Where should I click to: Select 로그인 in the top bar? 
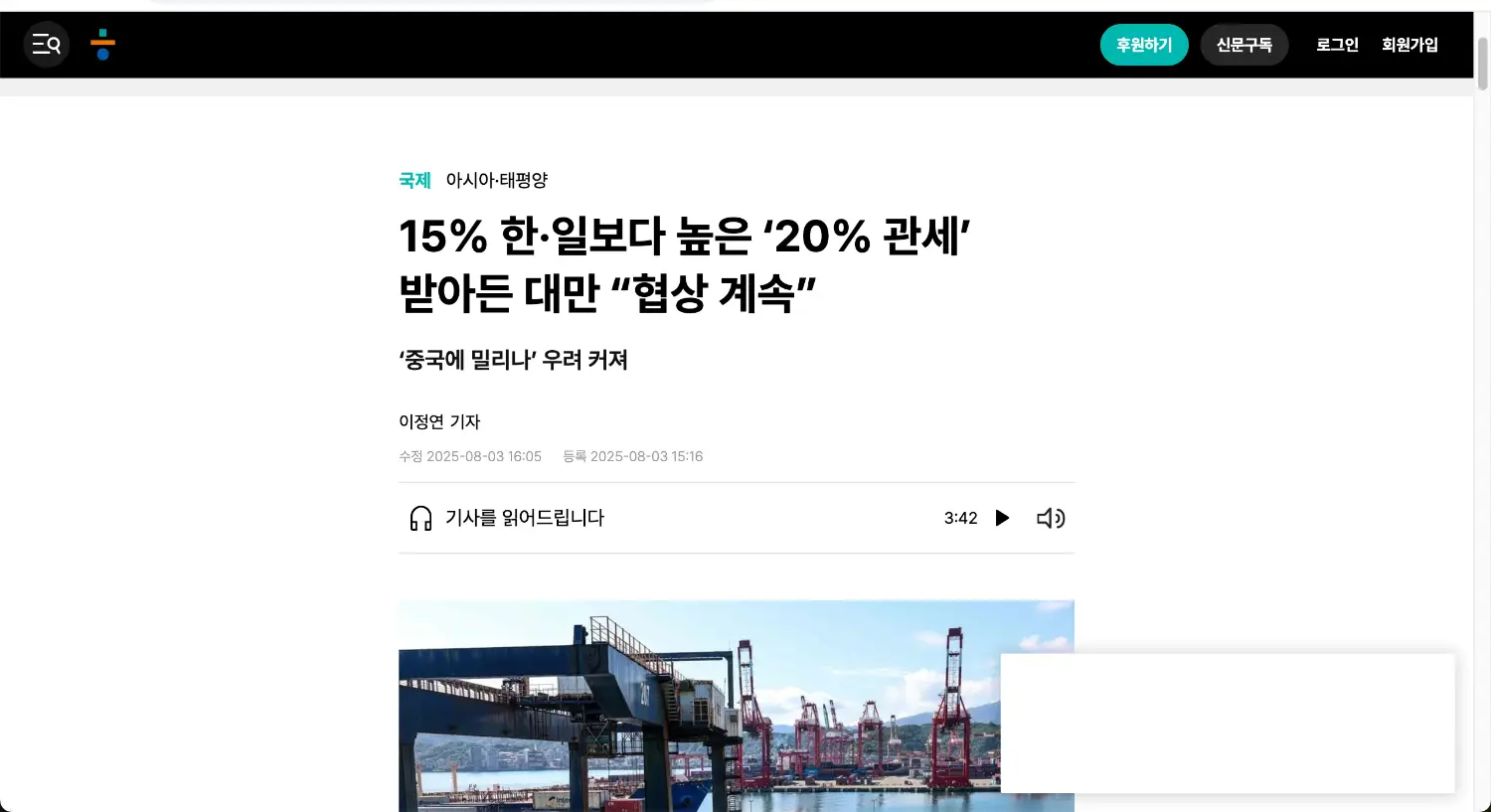pos(1337,45)
